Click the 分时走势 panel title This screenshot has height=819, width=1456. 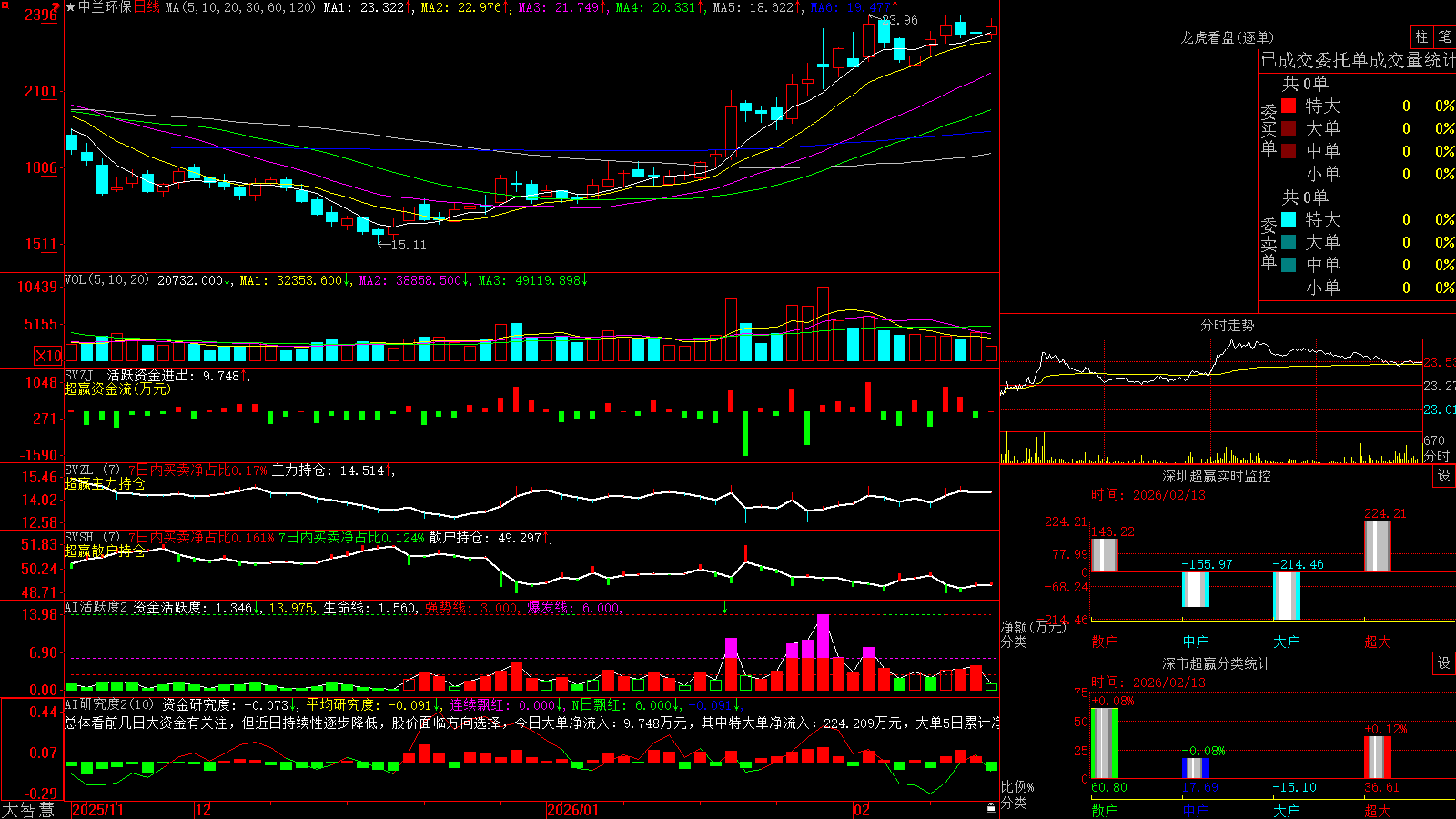pyautogui.click(x=1227, y=325)
